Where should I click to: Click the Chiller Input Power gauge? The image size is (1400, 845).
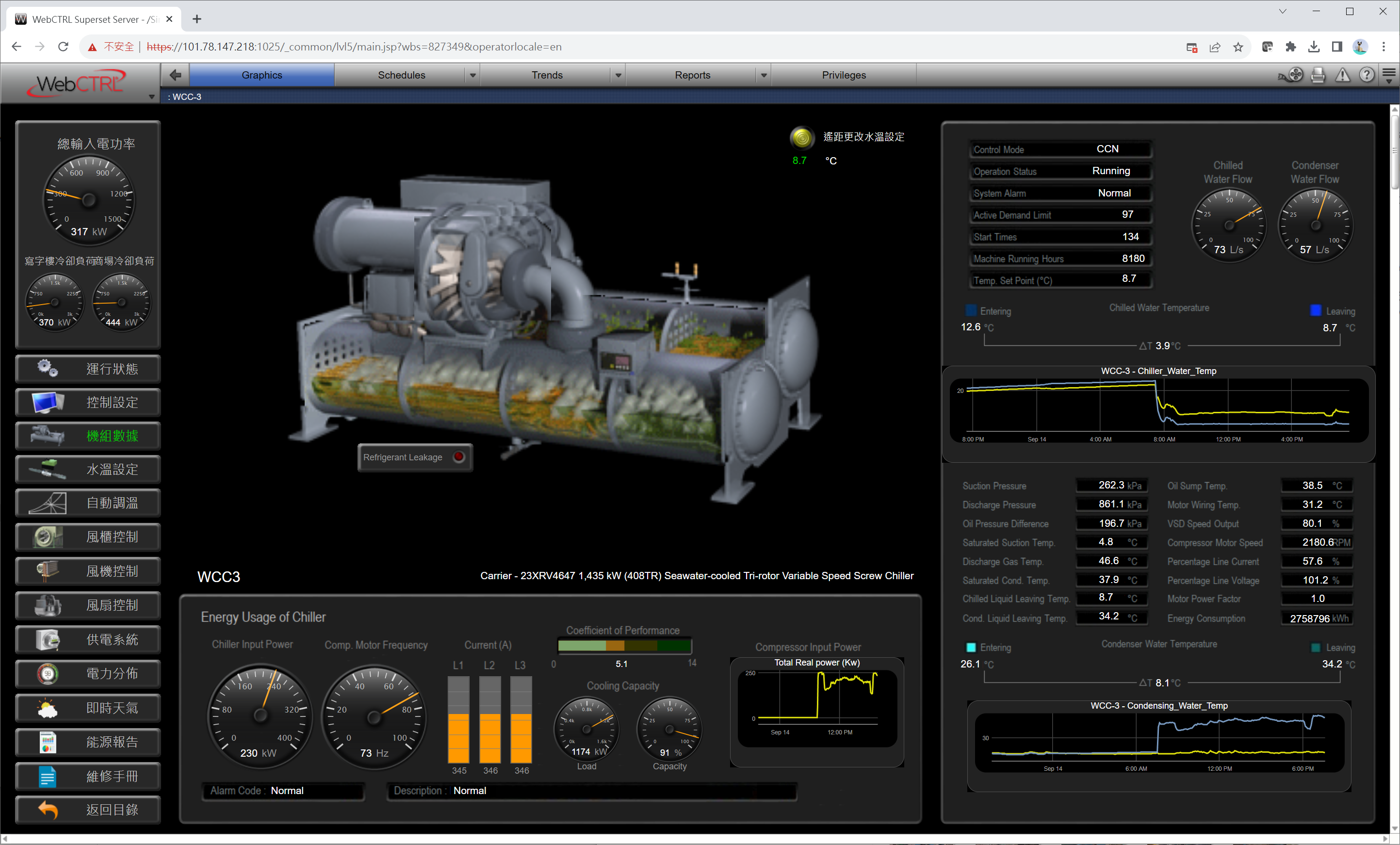pos(260,715)
